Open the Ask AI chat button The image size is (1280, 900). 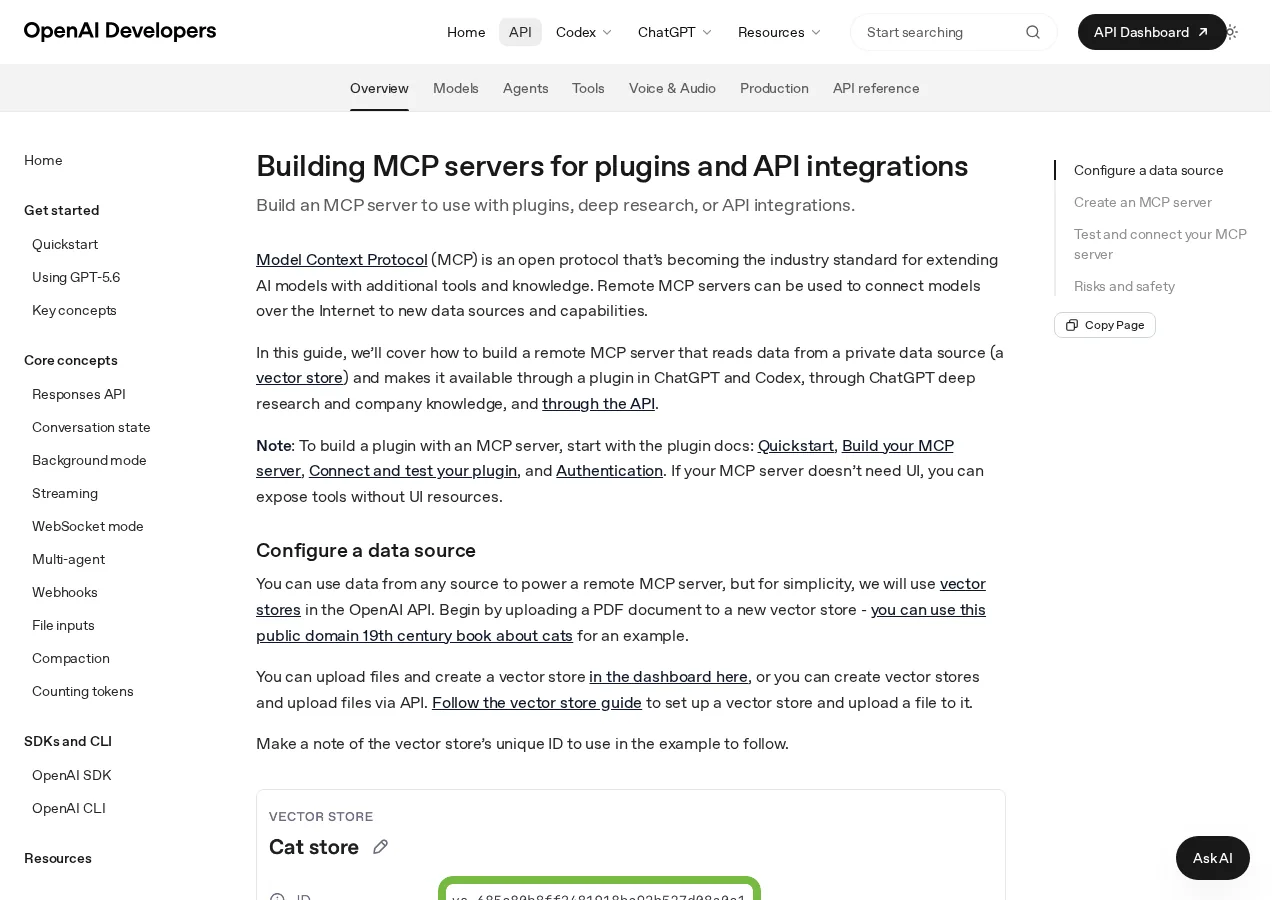coord(1213,858)
